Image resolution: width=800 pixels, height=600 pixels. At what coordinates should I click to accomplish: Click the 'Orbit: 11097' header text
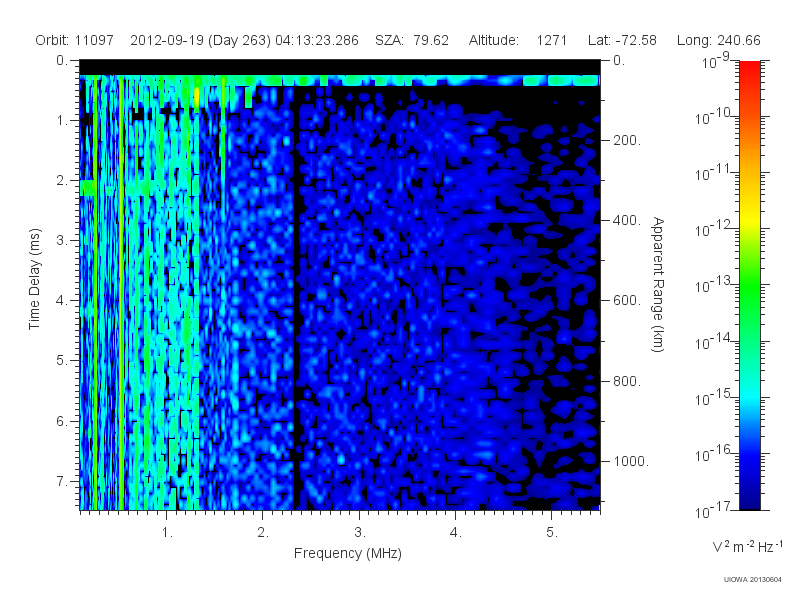point(74,40)
